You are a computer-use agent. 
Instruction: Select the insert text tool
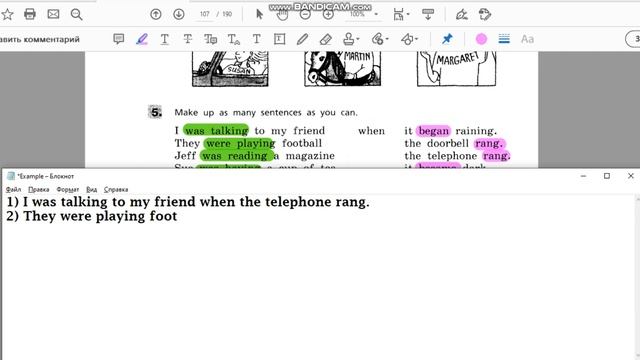click(x=233, y=39)
